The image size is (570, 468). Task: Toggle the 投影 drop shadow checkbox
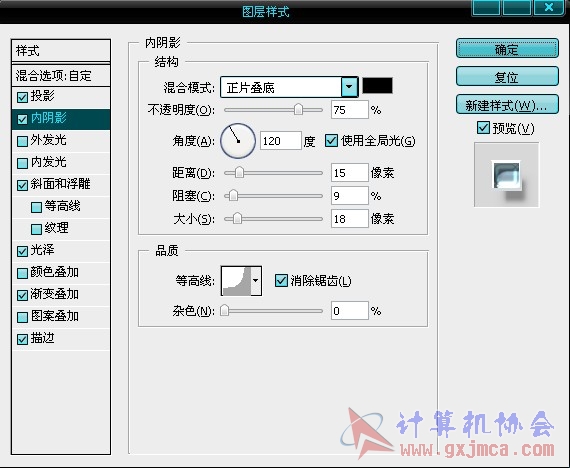click(x=23, y=97)
